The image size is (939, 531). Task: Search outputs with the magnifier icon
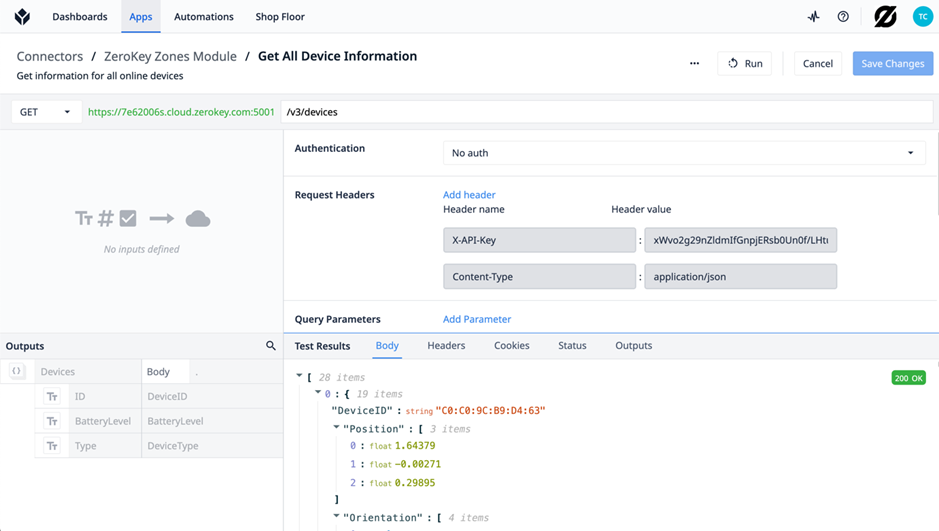click(271, 345)
